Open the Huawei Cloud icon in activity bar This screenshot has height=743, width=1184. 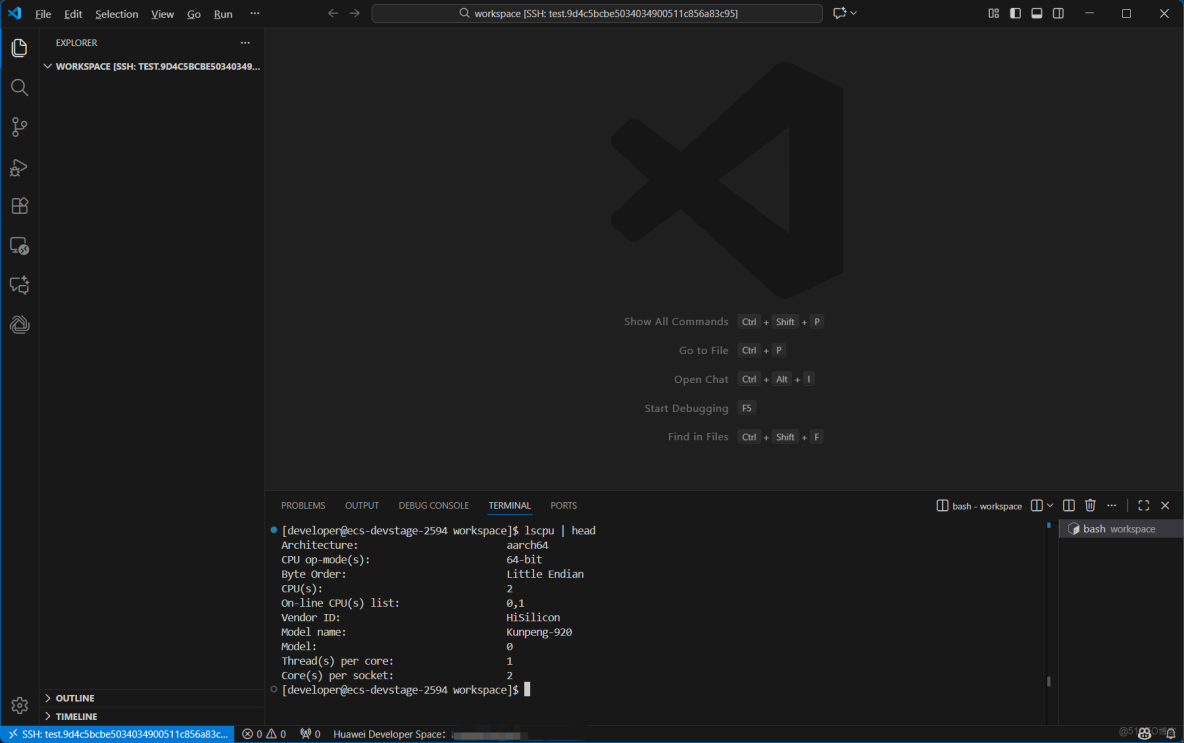click(20, 325)
